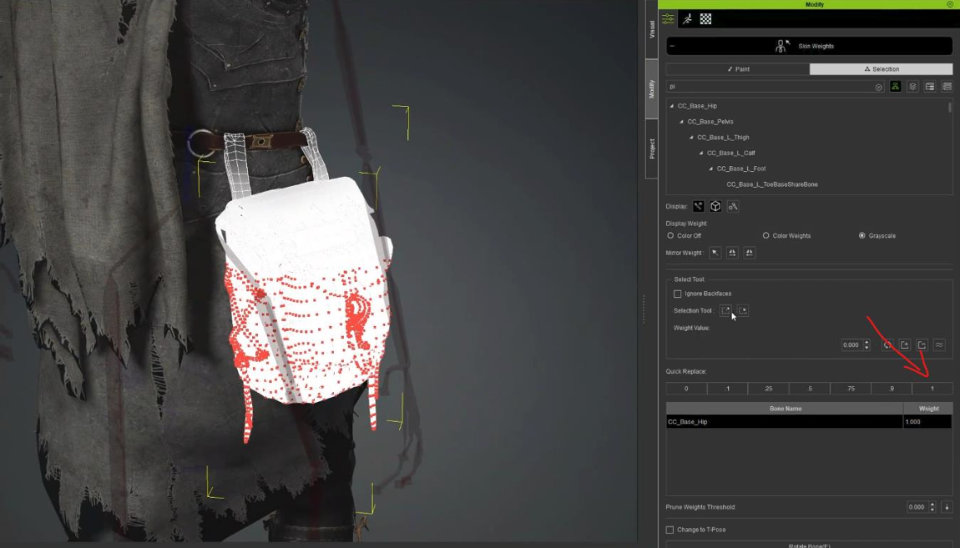Click the Weight Value number field
The image size is (960, 548).
[x=852, y=345]
